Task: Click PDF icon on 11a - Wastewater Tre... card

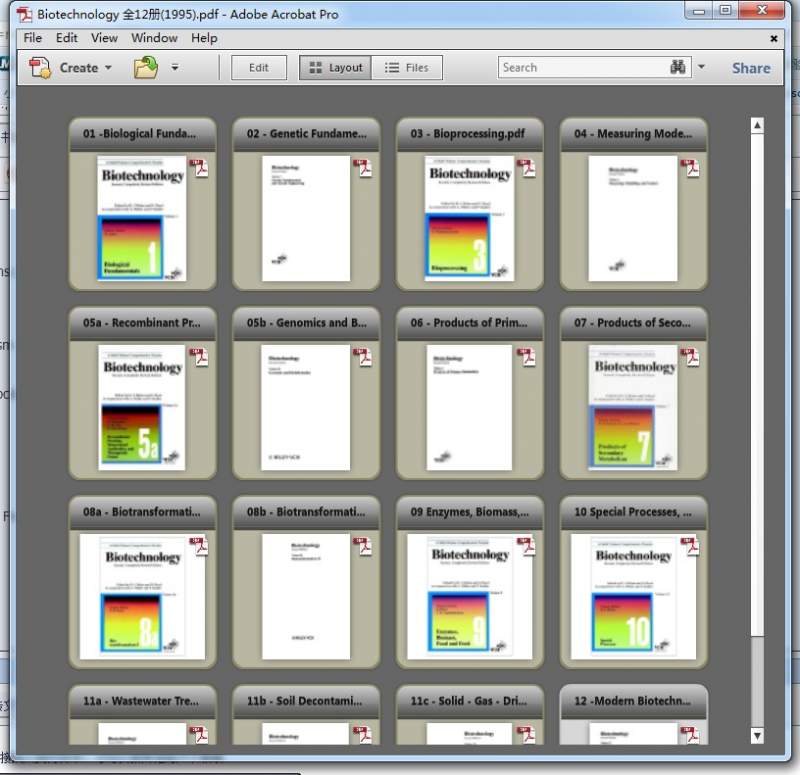Action: (x=199, y=735)
